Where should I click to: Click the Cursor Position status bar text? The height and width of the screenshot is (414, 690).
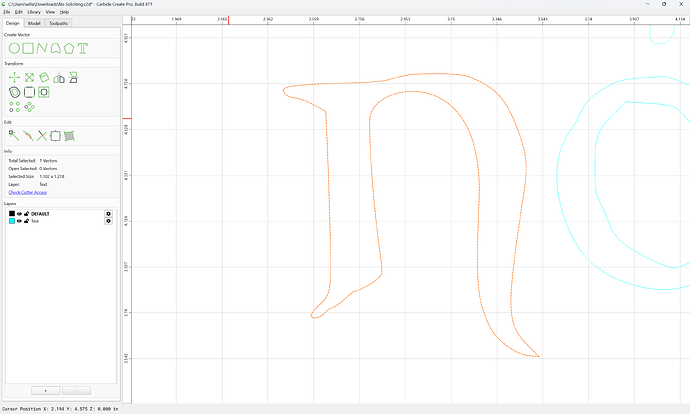pos(60,409)
